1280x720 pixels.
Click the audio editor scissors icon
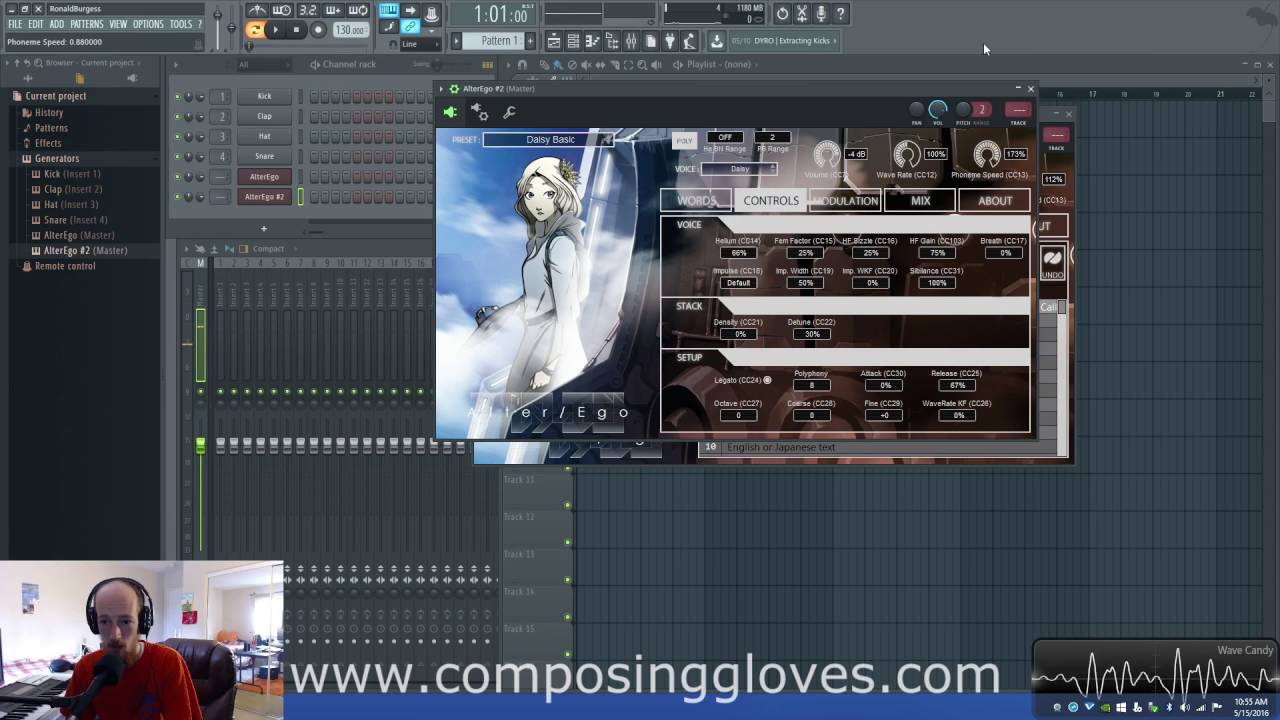coord(801,13)
